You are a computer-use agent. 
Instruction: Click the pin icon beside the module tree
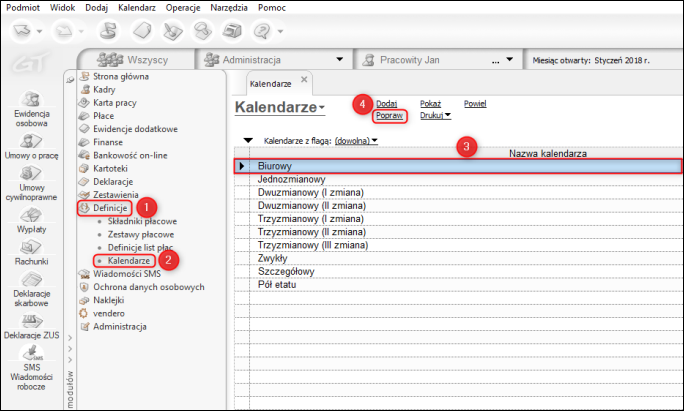pyautogui.click(x=70, y=80)
